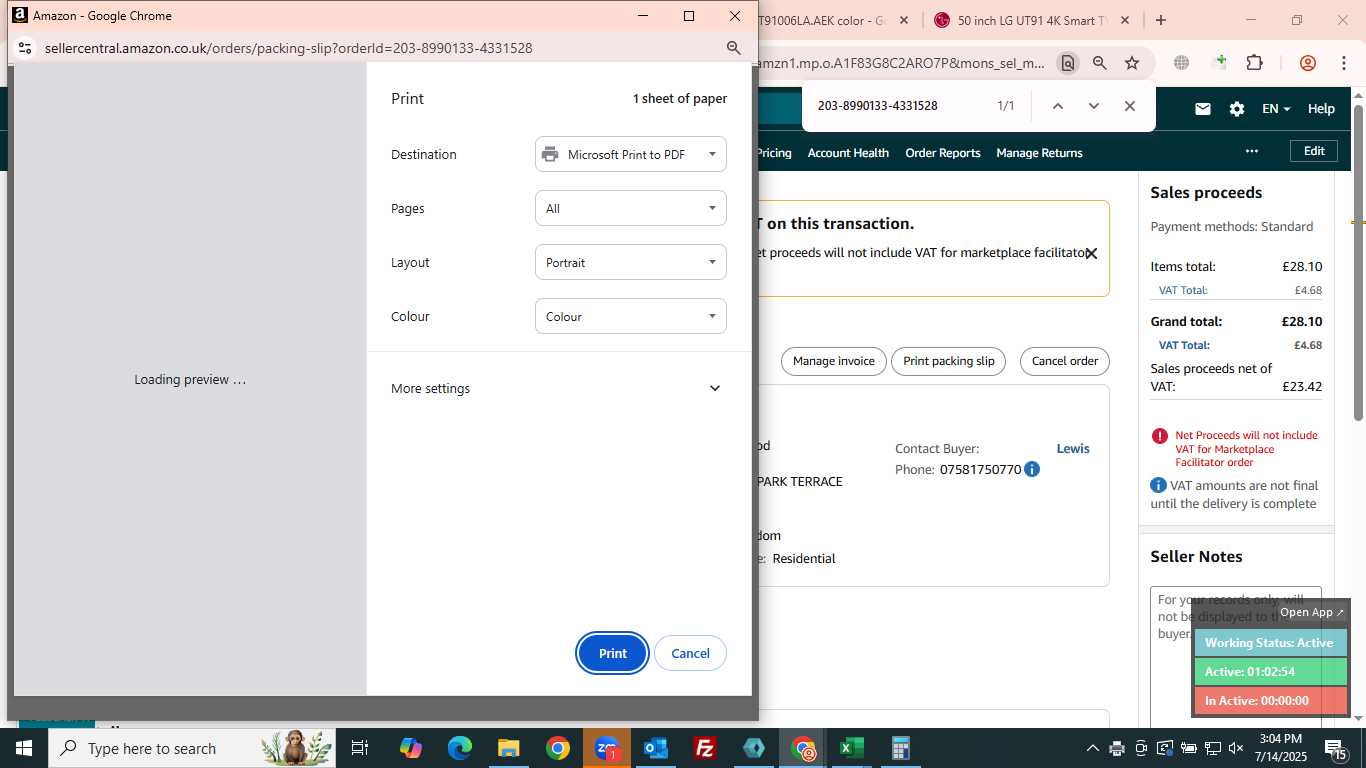Open the Extensions puzzle icon
The width and height of the screenshot is (1366, 768).
1254,63
